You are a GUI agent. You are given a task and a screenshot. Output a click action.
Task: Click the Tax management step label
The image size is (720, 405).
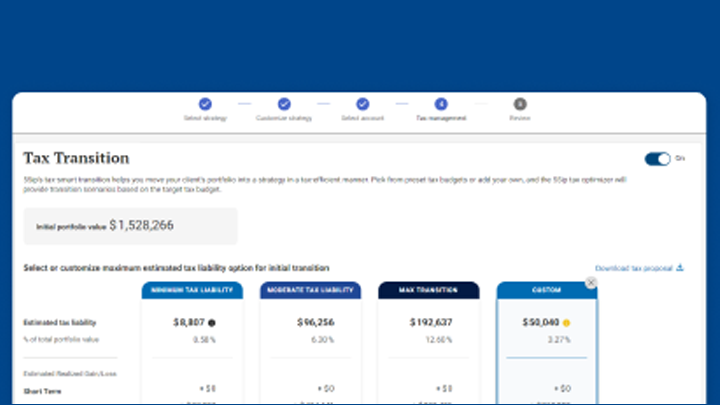[x=441, y=118]
